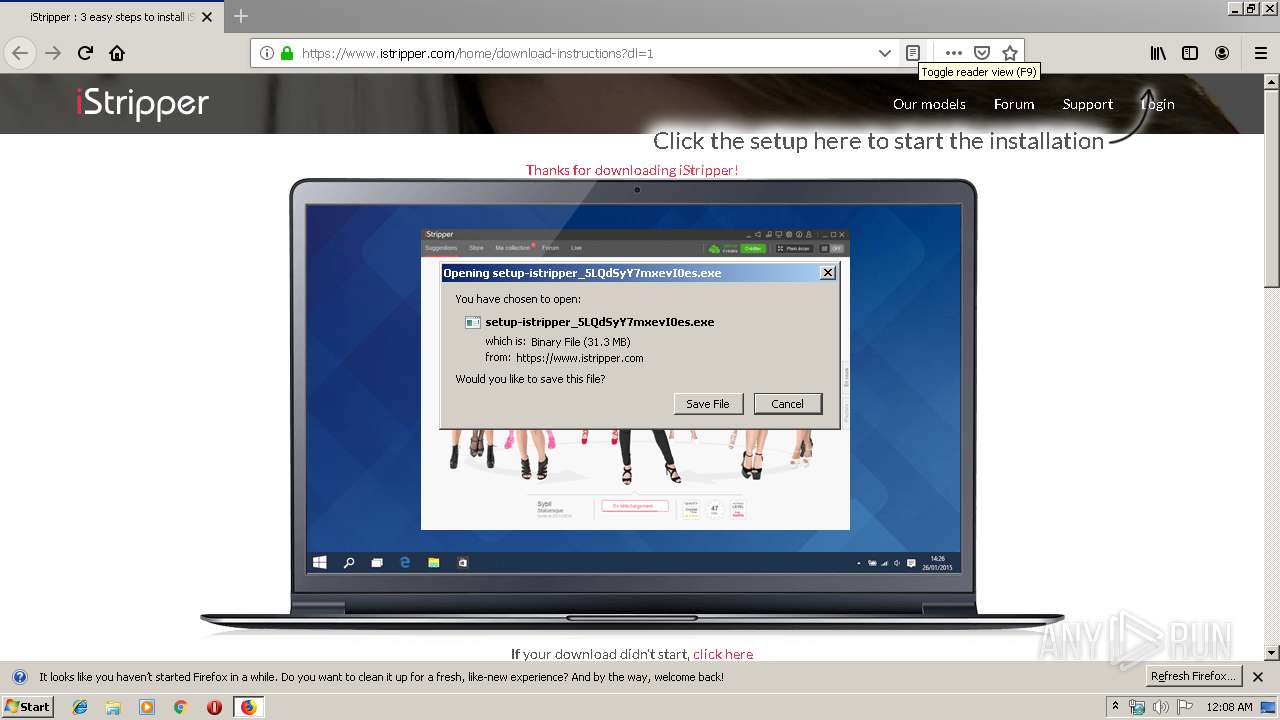Open media player from taskbar
This screenshot has height=720, width=1280.
coord(147,707)
